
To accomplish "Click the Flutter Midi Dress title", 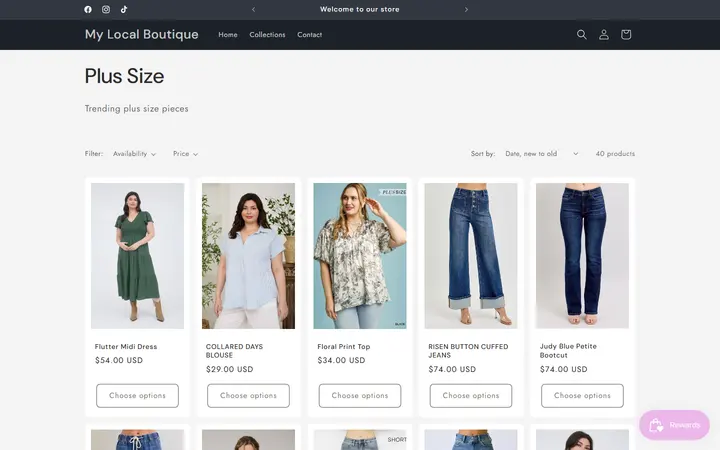I will point(126,347).
